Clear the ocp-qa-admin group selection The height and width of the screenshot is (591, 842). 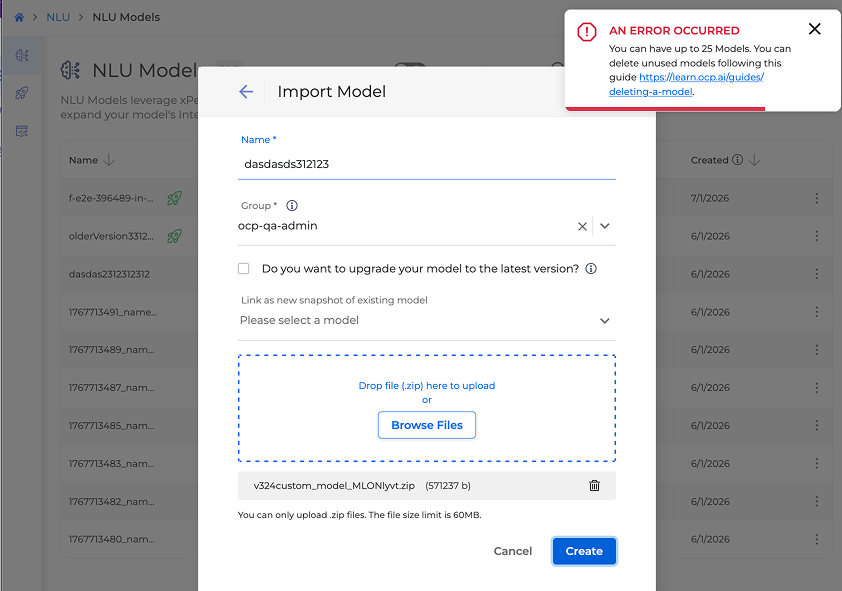tap(582, 227)
